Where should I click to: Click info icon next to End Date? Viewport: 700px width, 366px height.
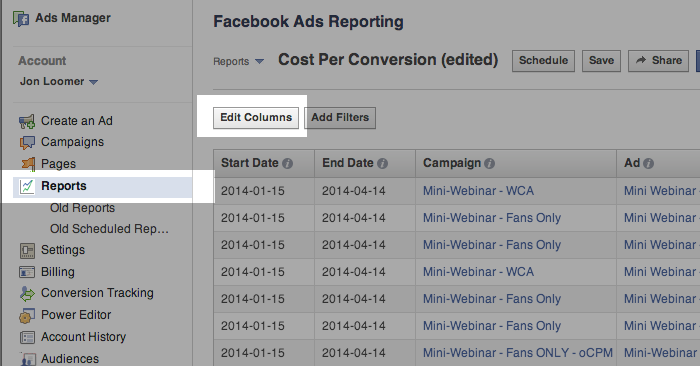(x=382, y=164)
